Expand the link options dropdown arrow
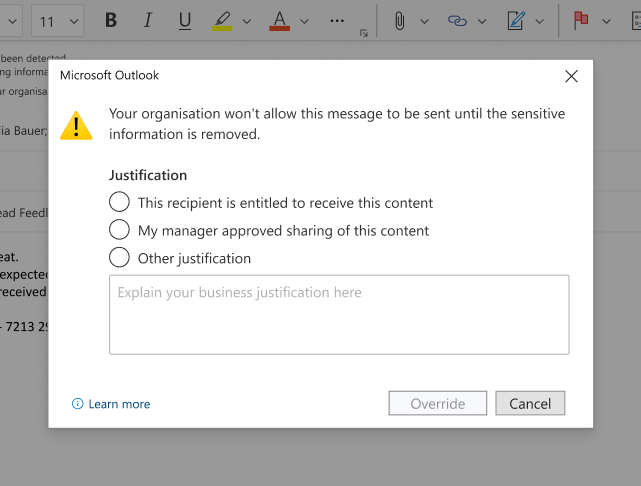 tap(483, 21)
